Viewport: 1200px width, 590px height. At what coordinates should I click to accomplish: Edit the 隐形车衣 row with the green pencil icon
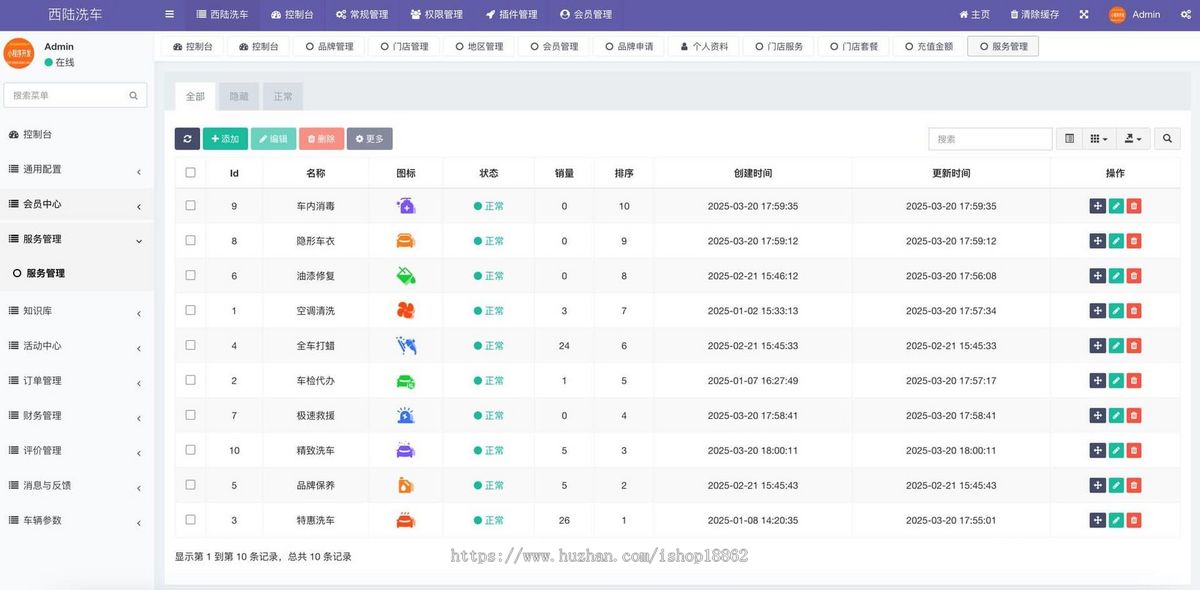pos(1116,241)
